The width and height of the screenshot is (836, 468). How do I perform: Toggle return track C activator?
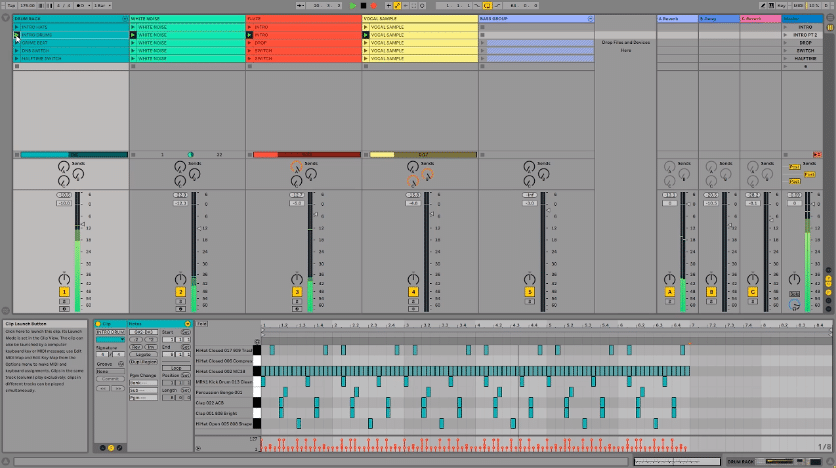(753, 292)
